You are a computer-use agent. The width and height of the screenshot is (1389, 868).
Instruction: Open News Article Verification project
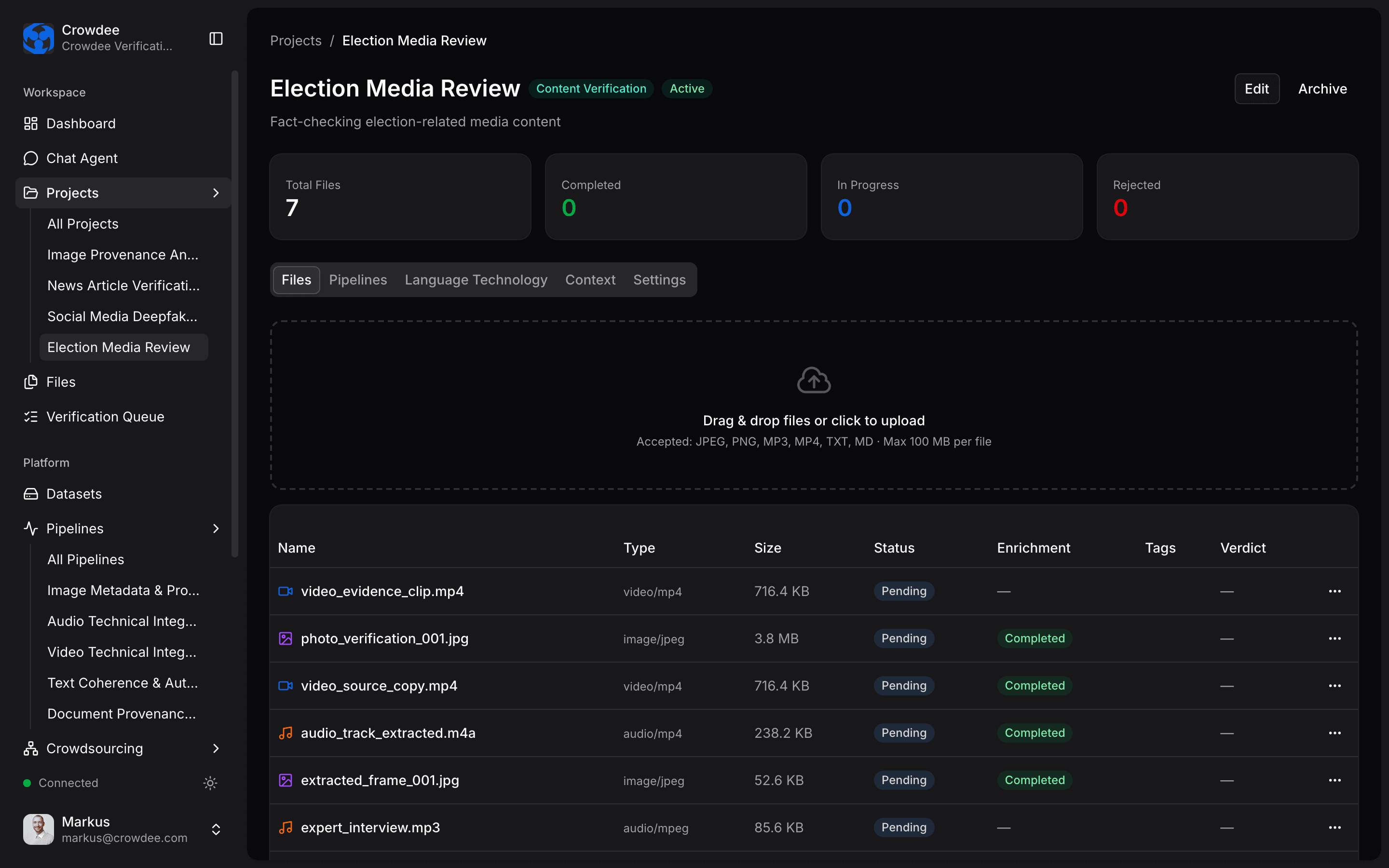[x=124, y=285]
